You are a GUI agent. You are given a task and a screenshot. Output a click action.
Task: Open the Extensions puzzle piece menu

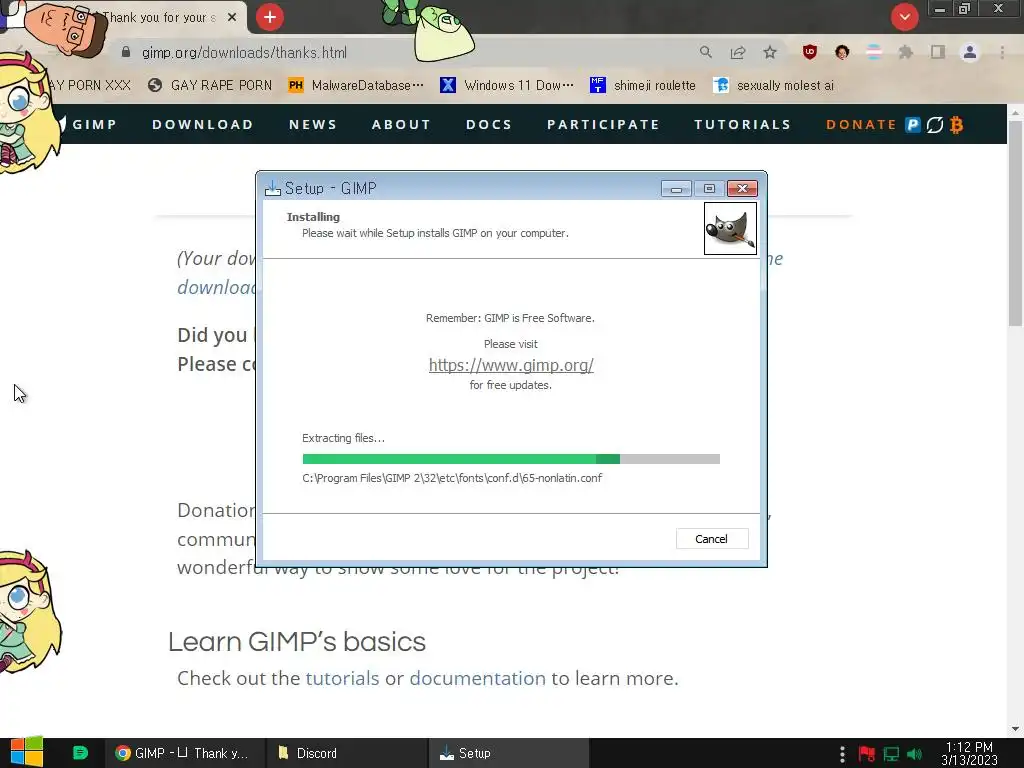[x=906, y=52]
